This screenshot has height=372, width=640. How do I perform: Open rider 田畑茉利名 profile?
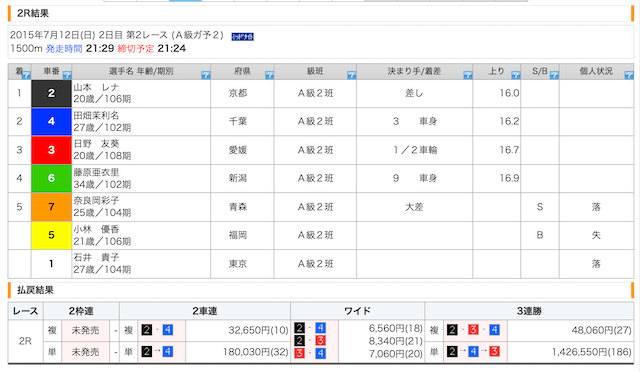tap(96, 116)
